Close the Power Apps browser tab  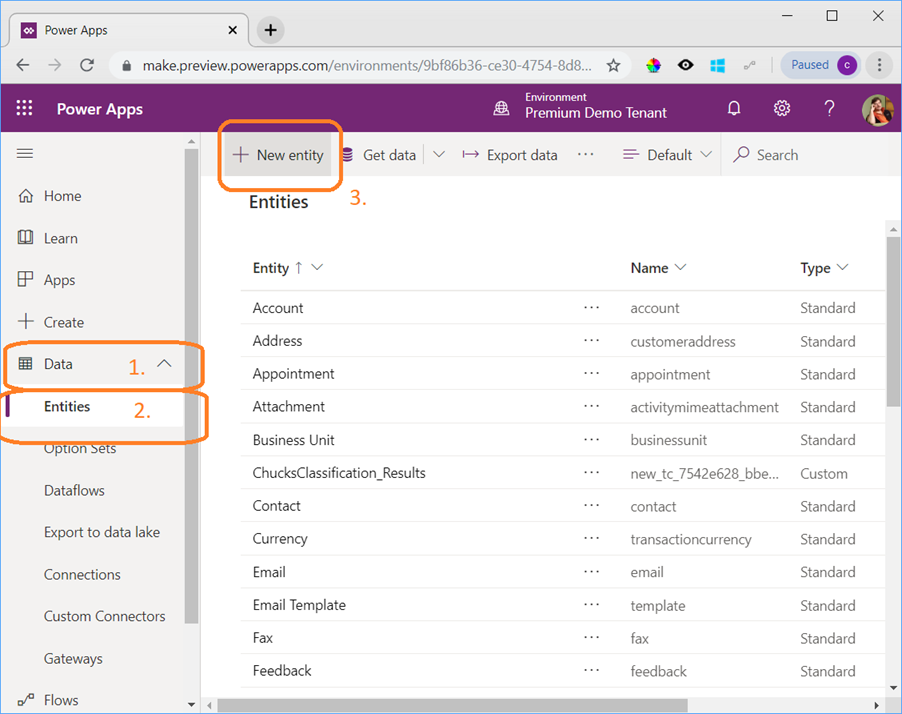pos(232,30)
